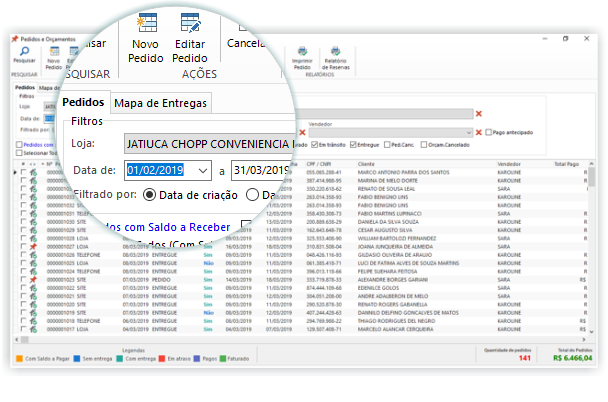Select client ALEXANDRE BORGES GARIANI

point(392,280)
